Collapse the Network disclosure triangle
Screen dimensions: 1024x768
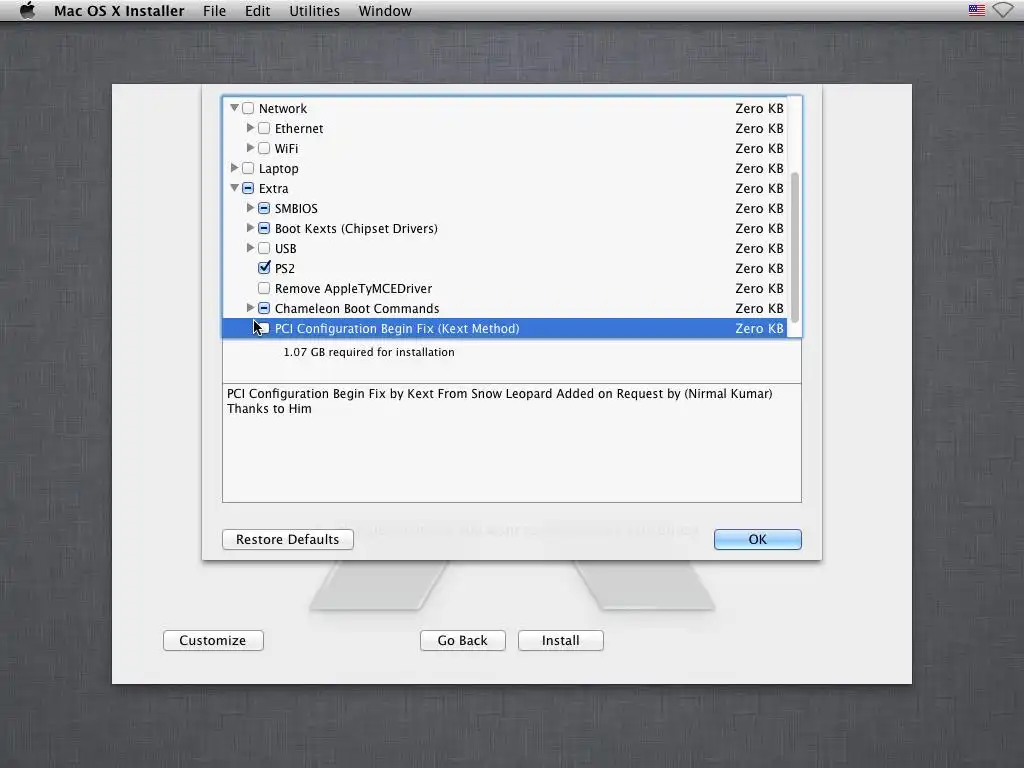pos(234,108)
